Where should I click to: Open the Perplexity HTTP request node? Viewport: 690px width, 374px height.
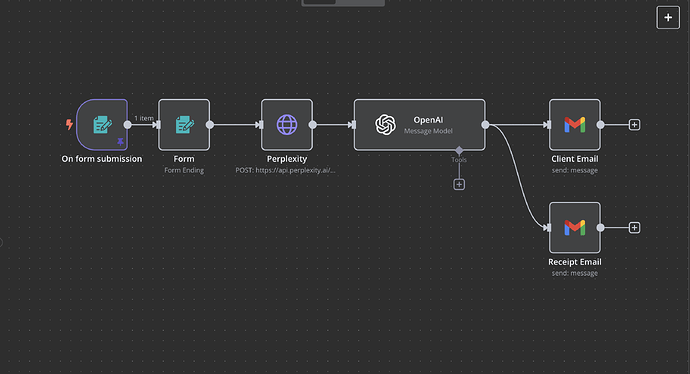tap(287, 125)
